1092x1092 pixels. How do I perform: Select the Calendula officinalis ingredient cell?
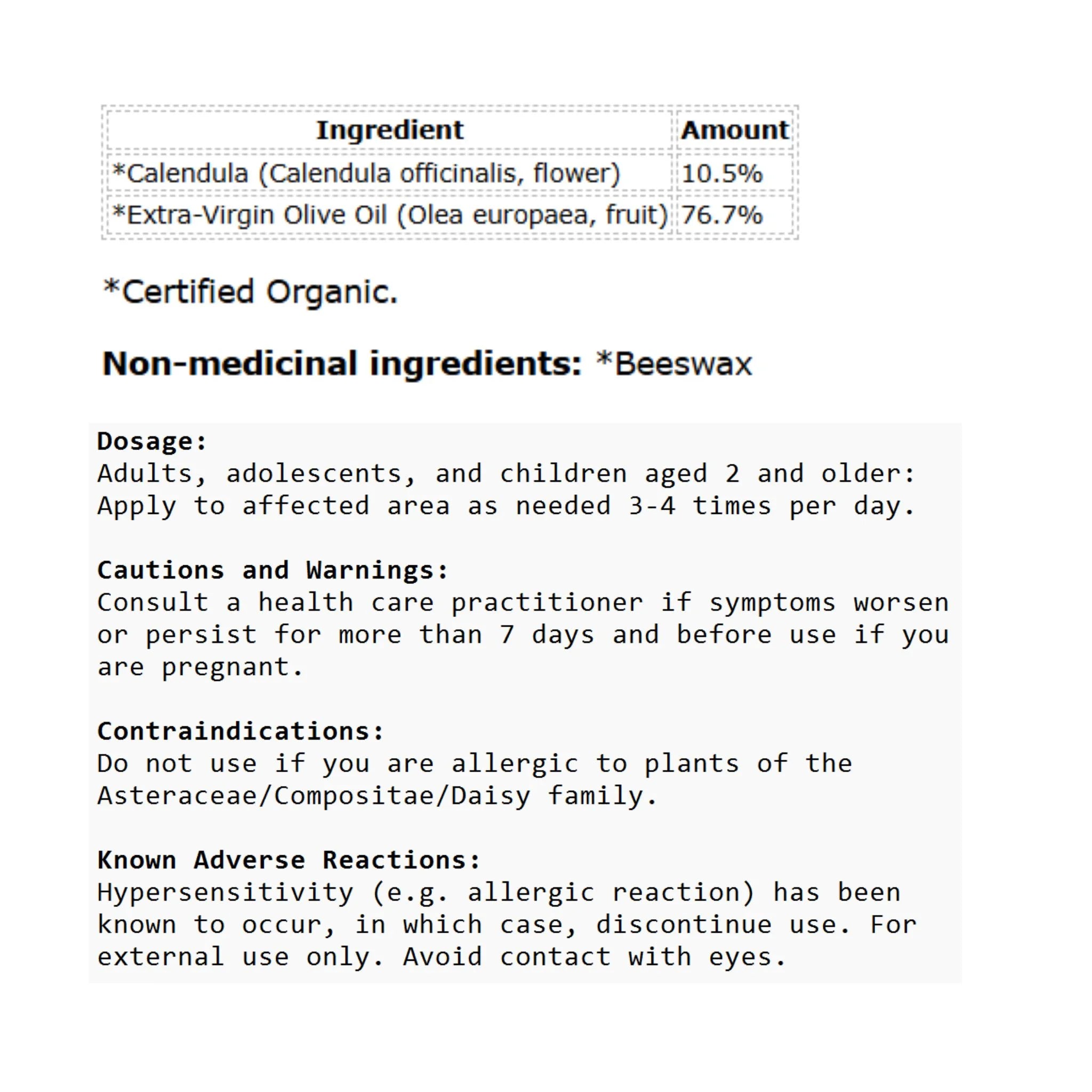tap(389, 173)
